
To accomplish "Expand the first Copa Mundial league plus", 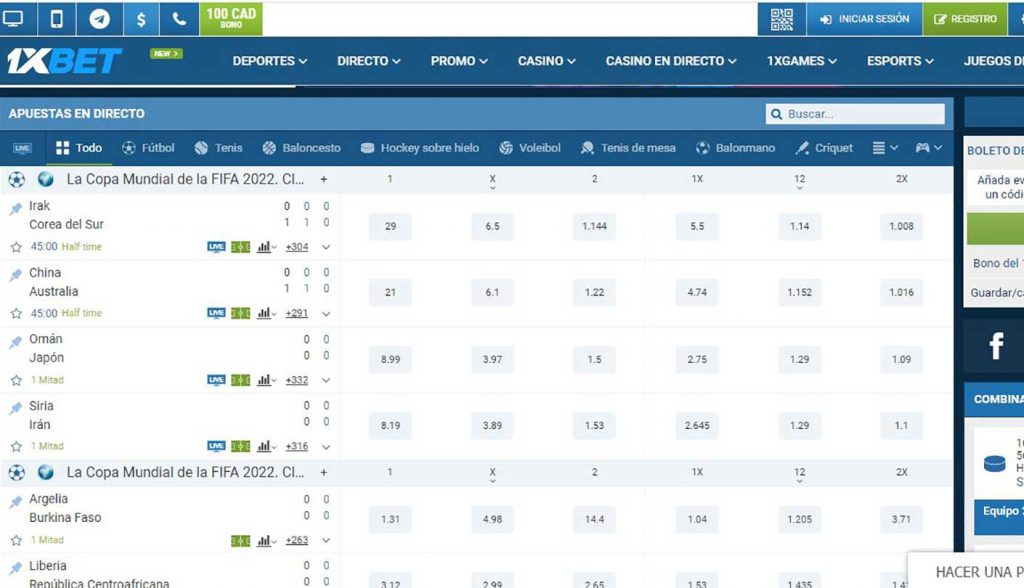I will [x=323, y=179].
